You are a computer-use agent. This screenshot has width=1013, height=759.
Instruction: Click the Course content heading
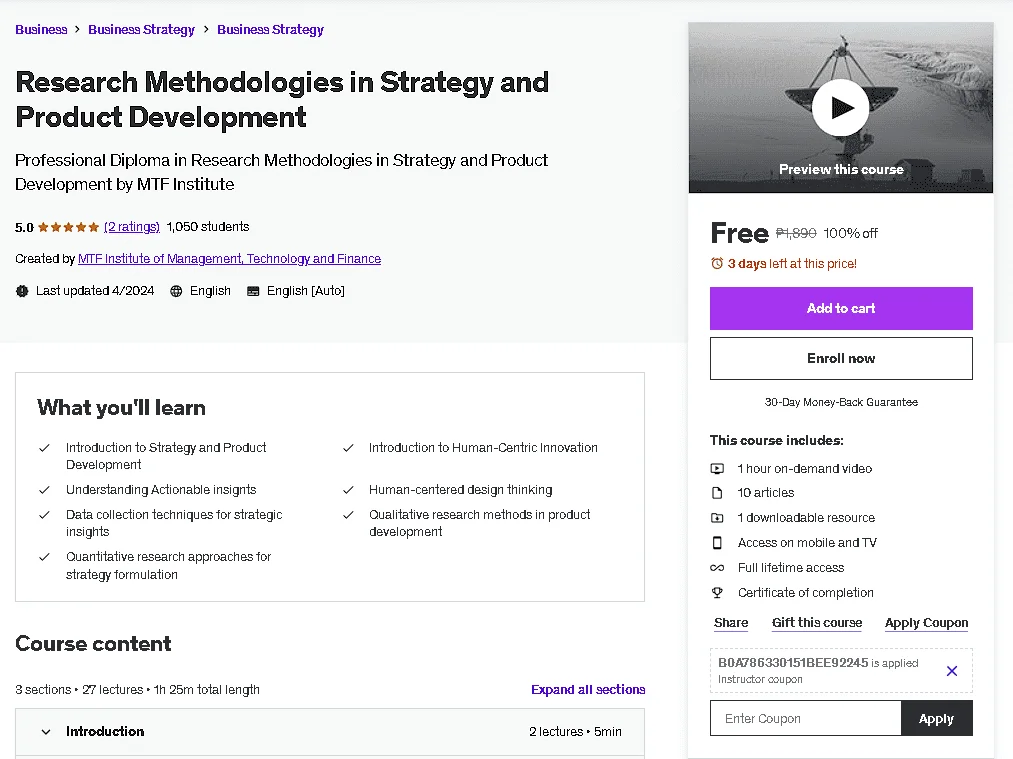(x=93, y=643)
